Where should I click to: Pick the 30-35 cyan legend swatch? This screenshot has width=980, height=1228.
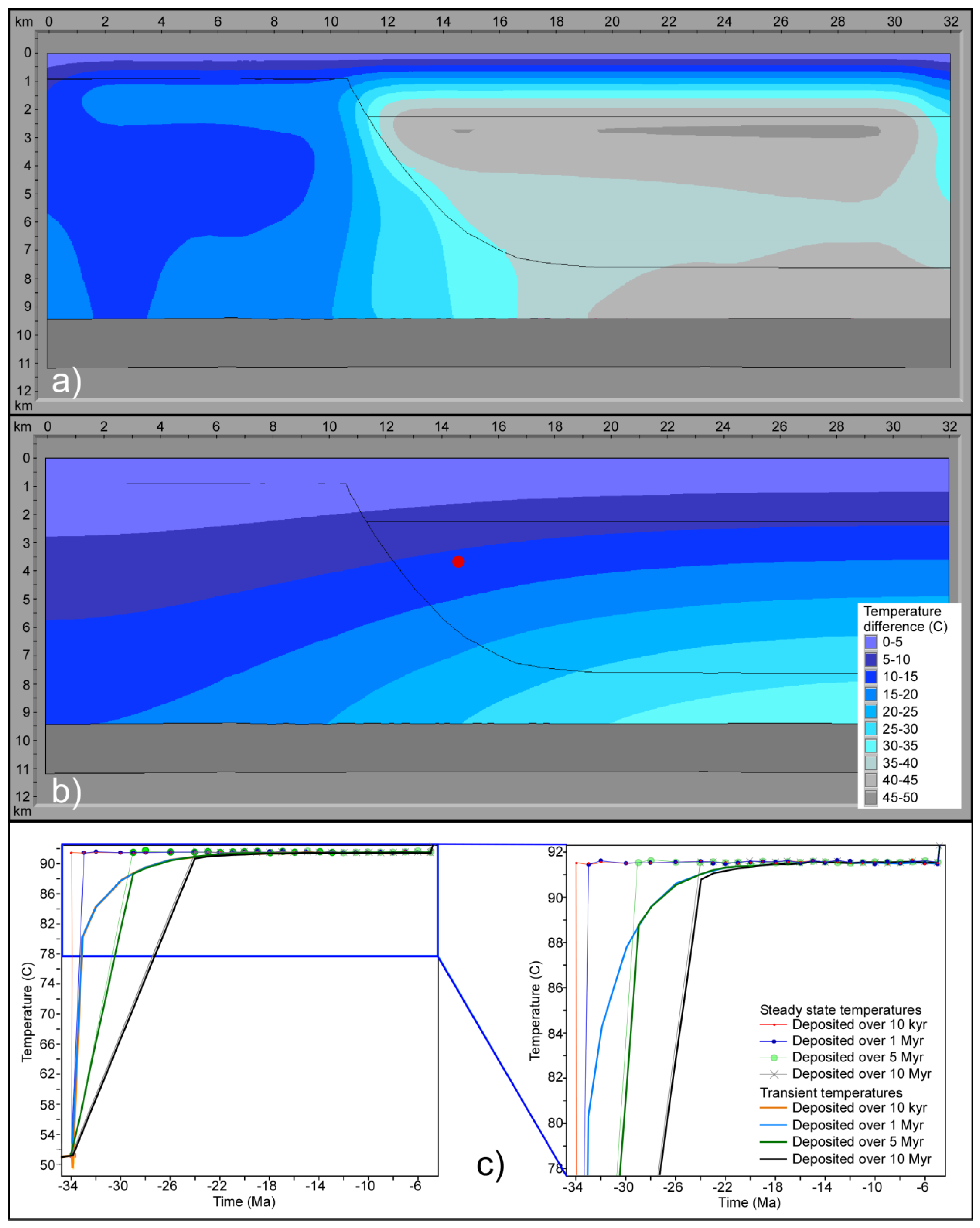pyautogui.click(x=871, y=746)
